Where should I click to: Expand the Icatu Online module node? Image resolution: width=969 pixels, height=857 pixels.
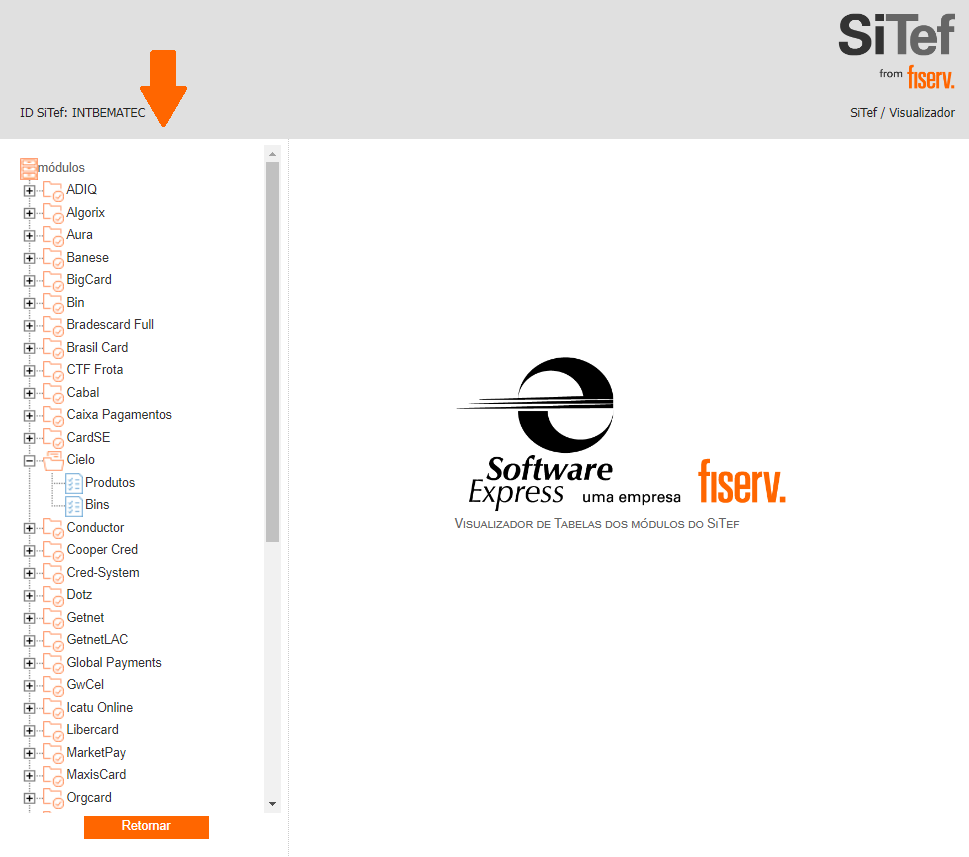29,708
